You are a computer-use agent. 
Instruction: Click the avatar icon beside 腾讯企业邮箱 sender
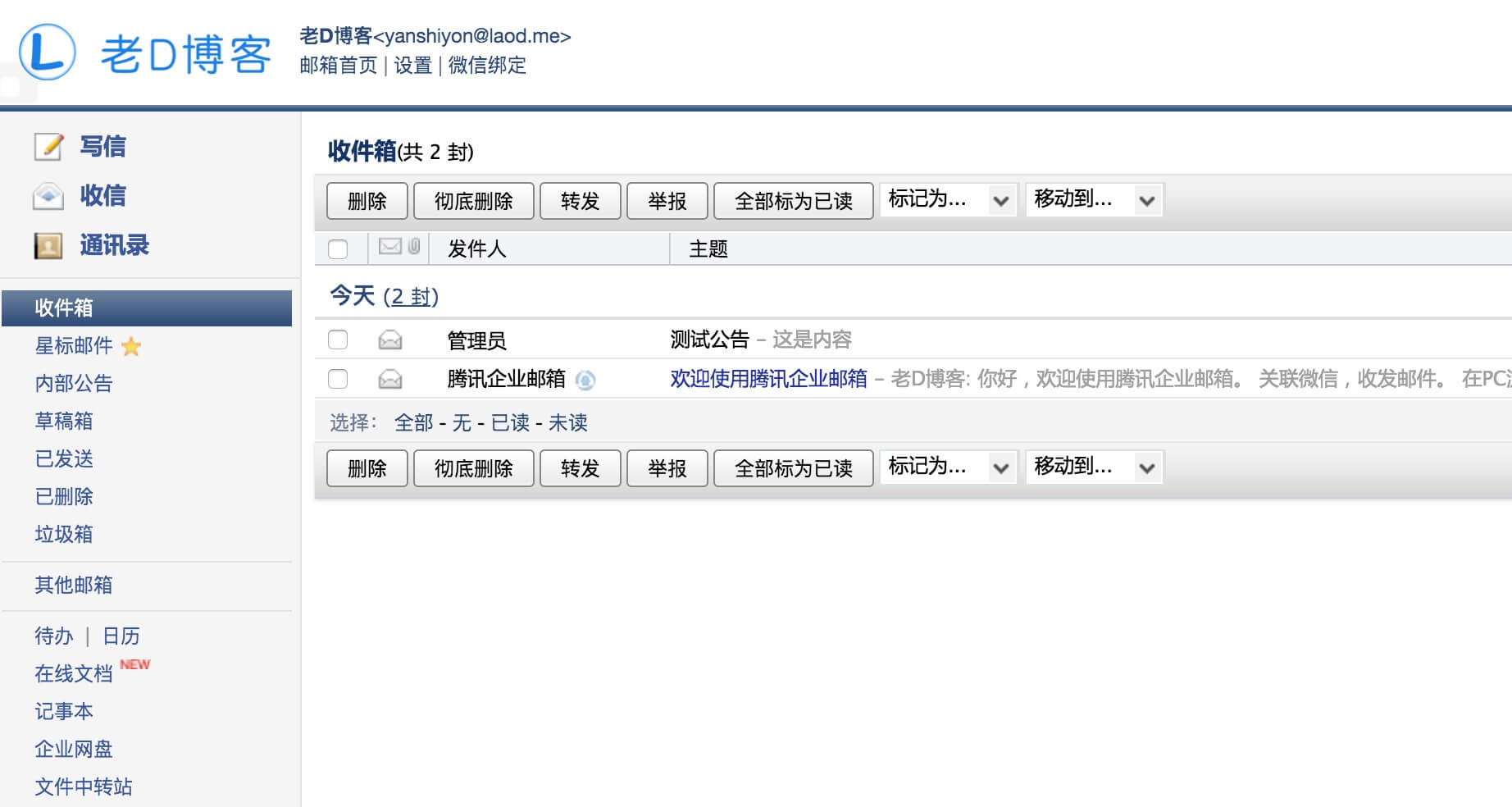tap(585, 380)
